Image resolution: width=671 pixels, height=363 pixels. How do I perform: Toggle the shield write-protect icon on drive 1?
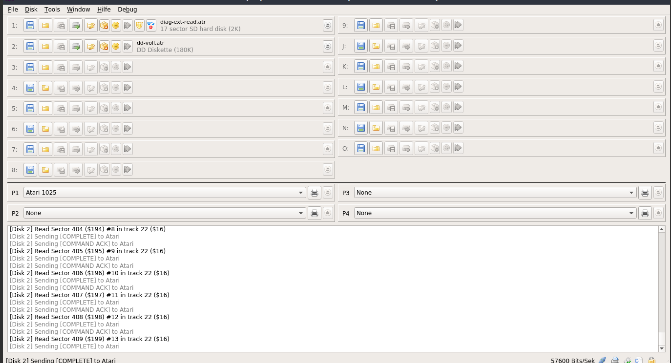tap(139, 26)
